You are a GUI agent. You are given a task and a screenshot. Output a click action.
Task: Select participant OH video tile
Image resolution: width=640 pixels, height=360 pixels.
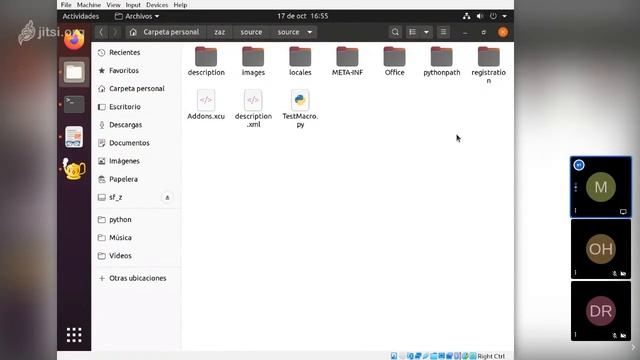pyautogui.click(x=601, y=249)
